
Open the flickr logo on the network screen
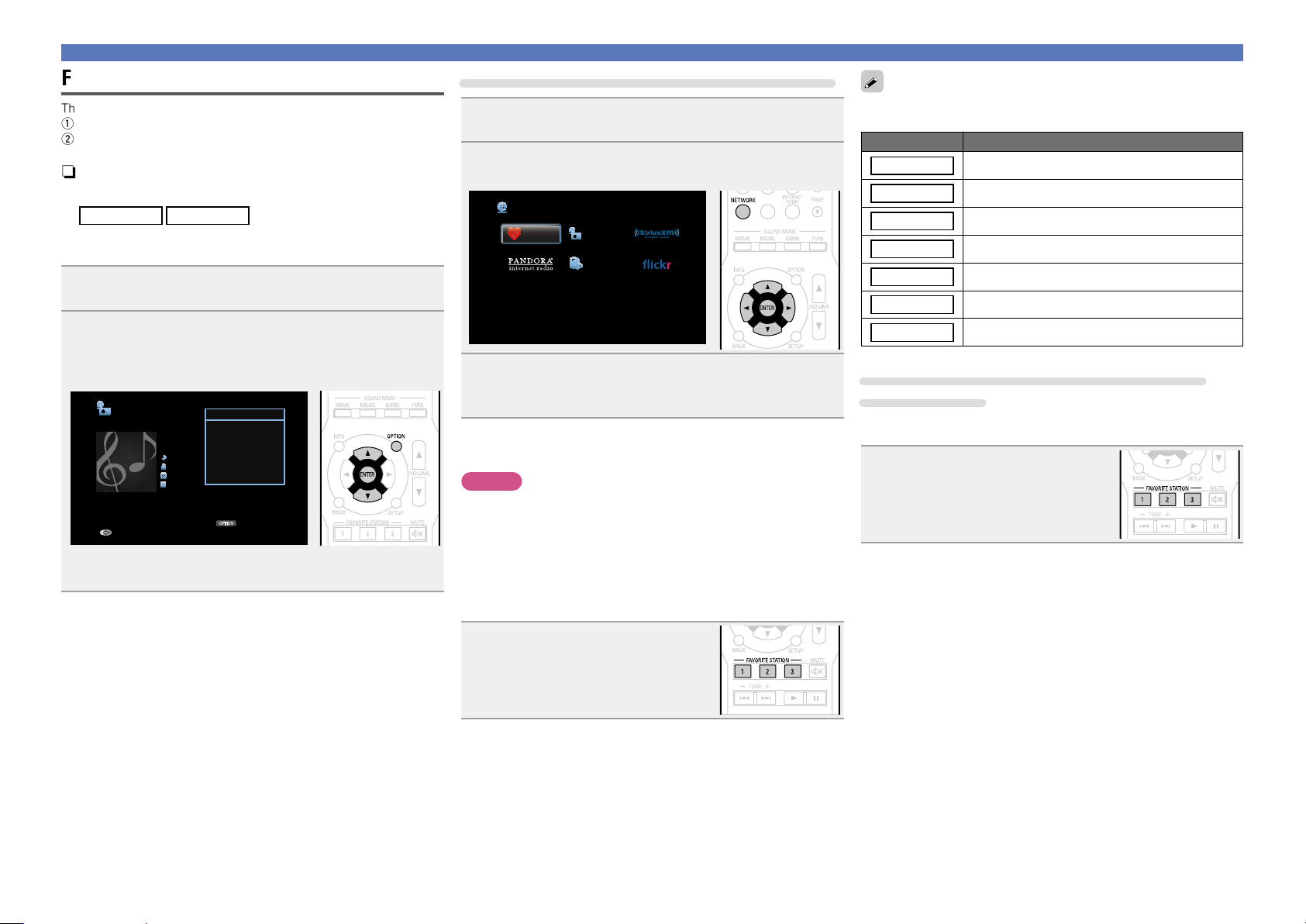click(x=656, y=264)
